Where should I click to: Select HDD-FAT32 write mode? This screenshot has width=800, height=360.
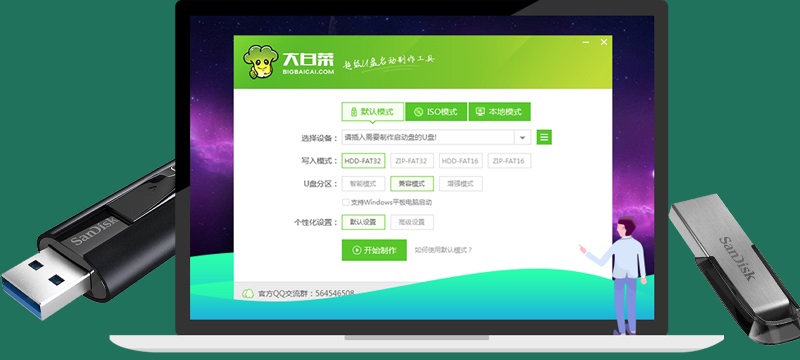click(x=363, y=161)
